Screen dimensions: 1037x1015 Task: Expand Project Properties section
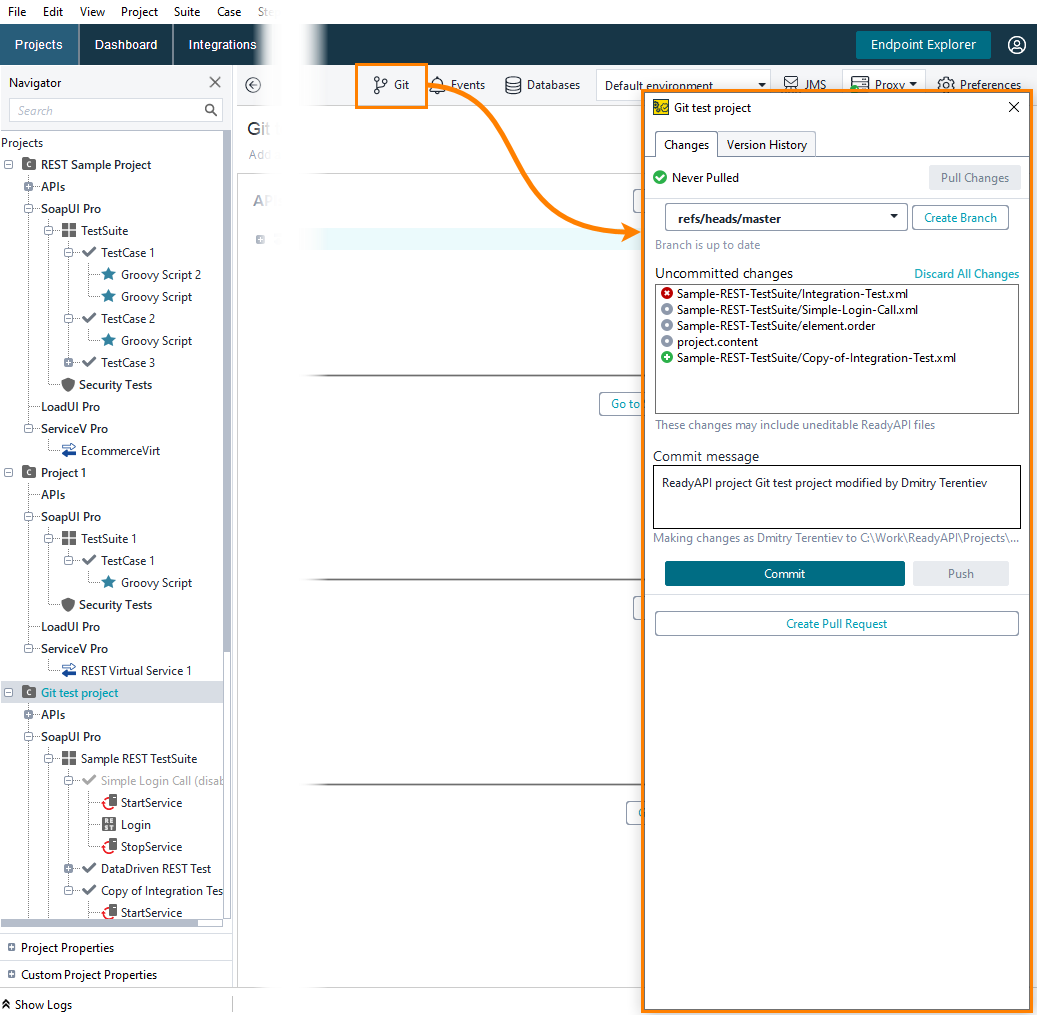tap(11, 948)
